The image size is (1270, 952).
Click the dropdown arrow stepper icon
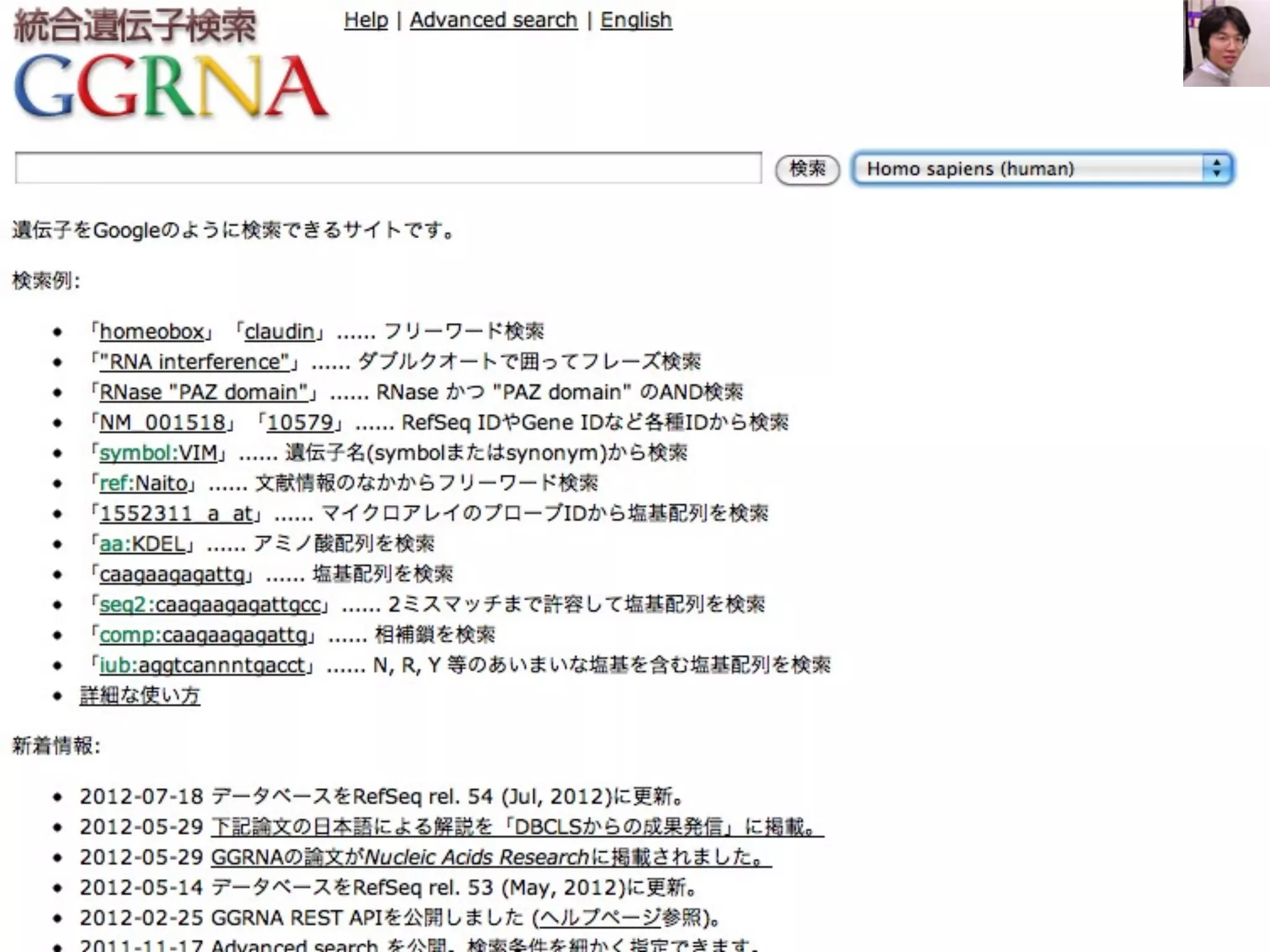[x=1216, y=169]
